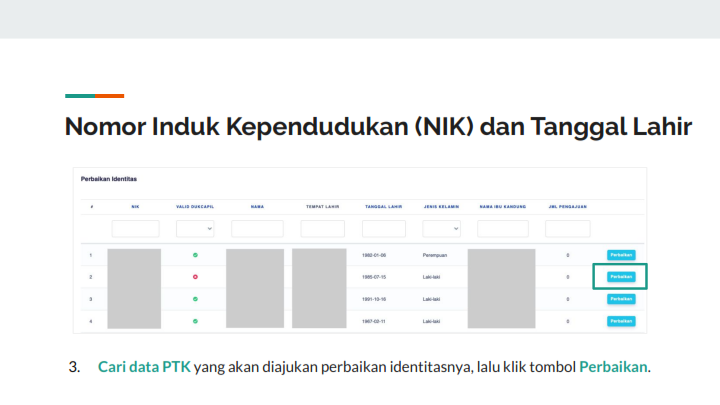Click Perbaikan button for row 2
This screenshot has width=720, height=405.
click(621, 277)
